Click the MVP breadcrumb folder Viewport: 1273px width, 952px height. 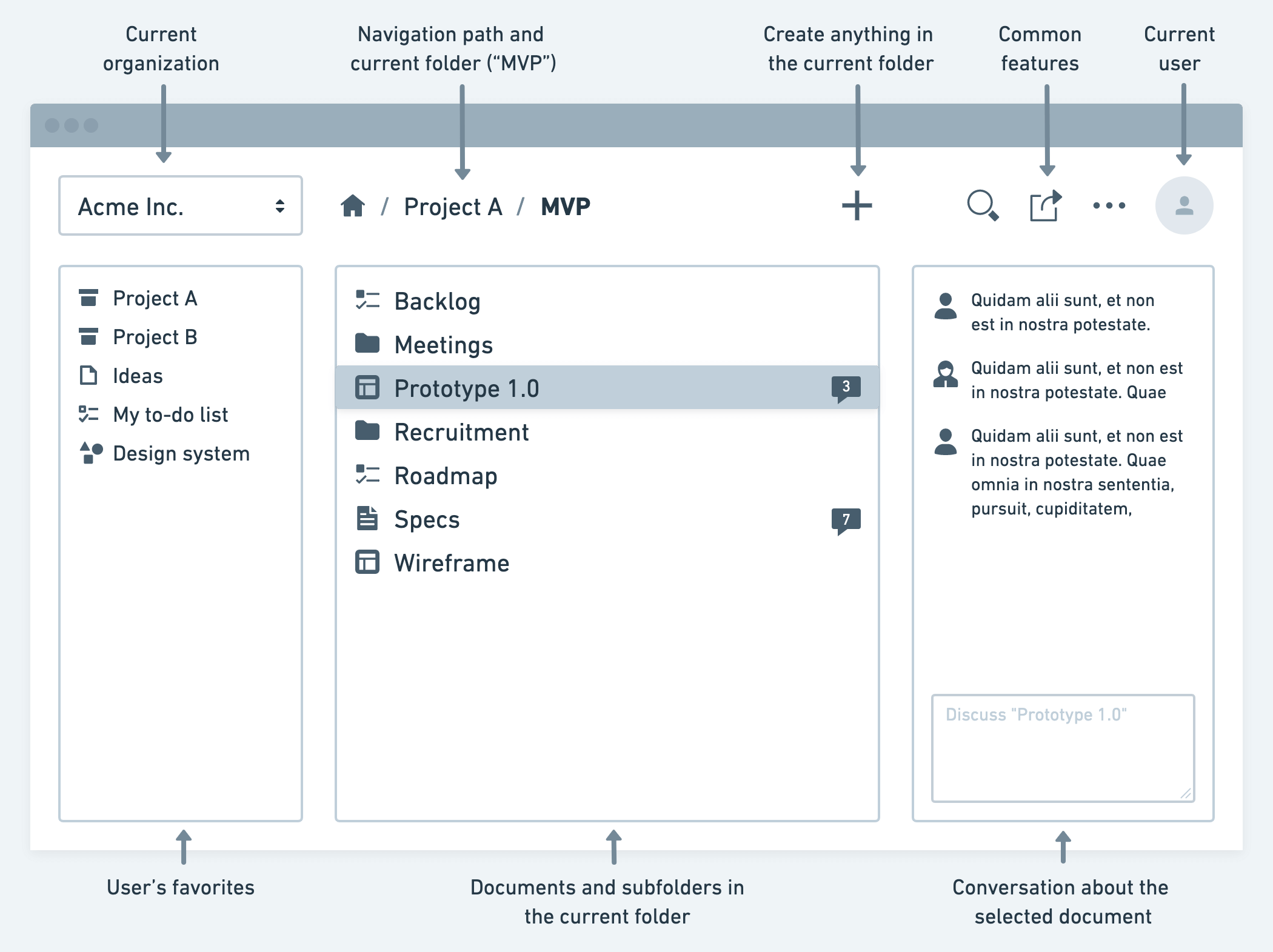click(x=565, y=207)
